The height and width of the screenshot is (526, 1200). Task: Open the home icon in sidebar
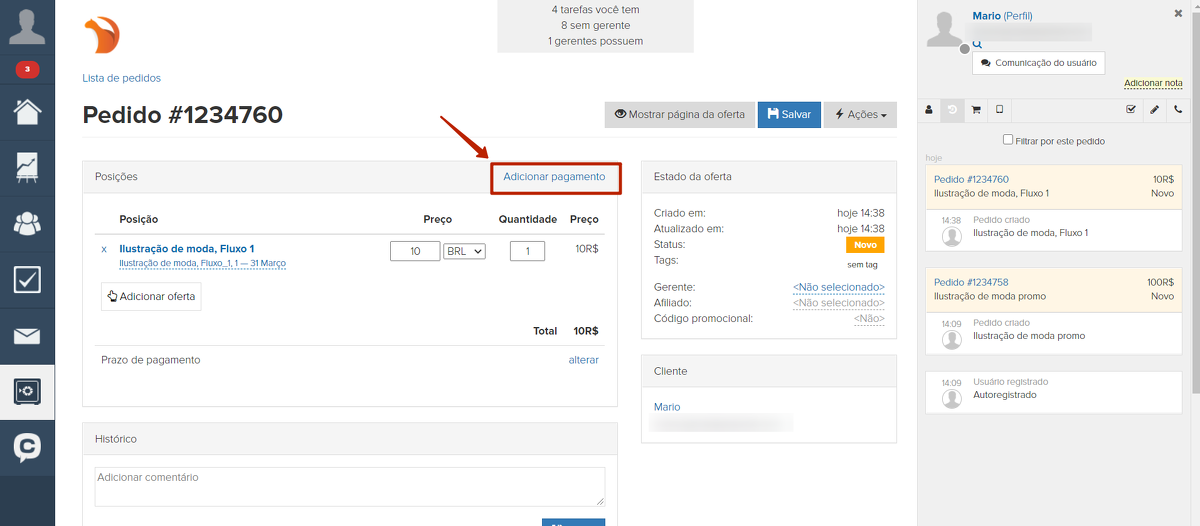point(27,111)
